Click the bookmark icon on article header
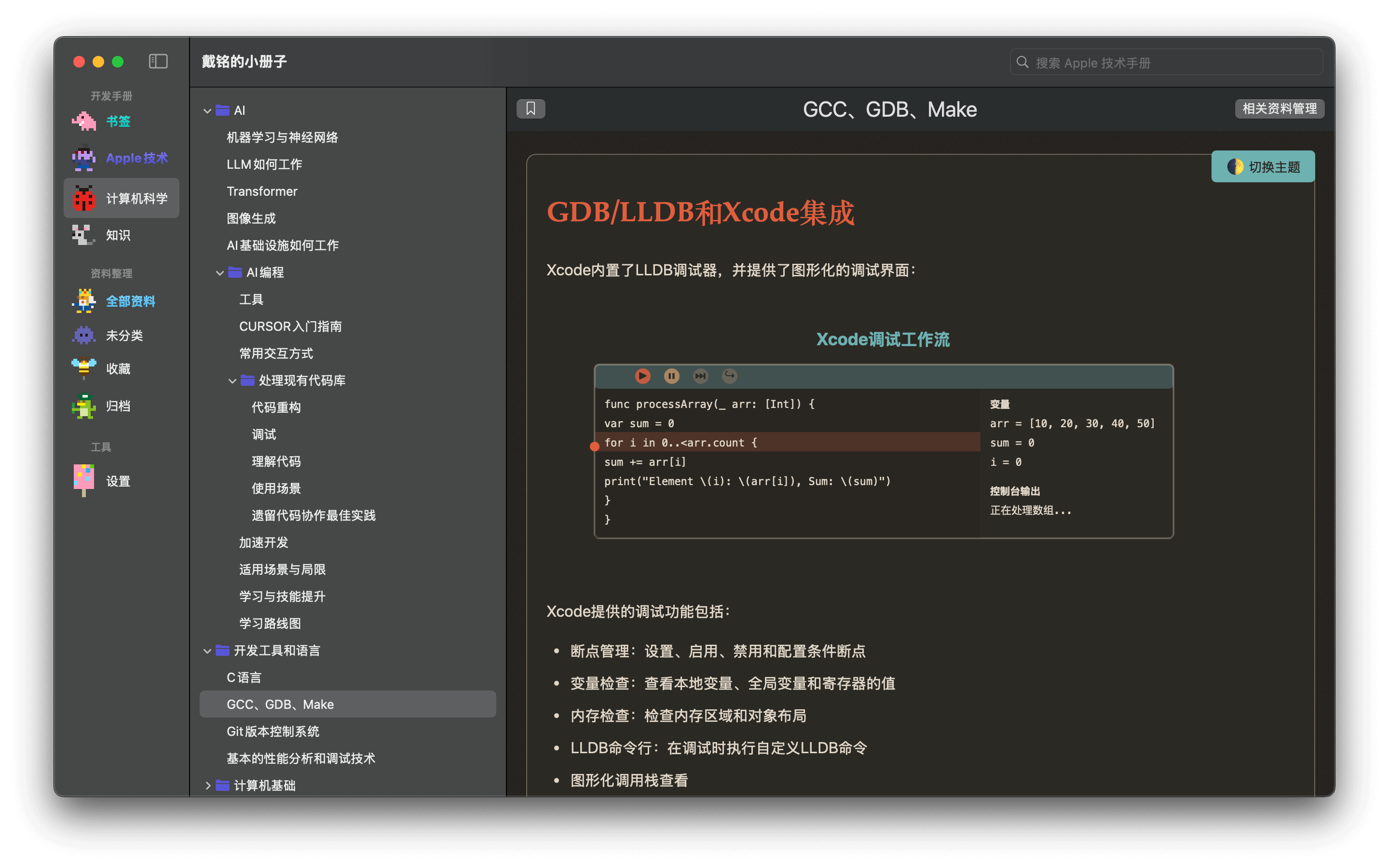 click(x=531, y=108)
